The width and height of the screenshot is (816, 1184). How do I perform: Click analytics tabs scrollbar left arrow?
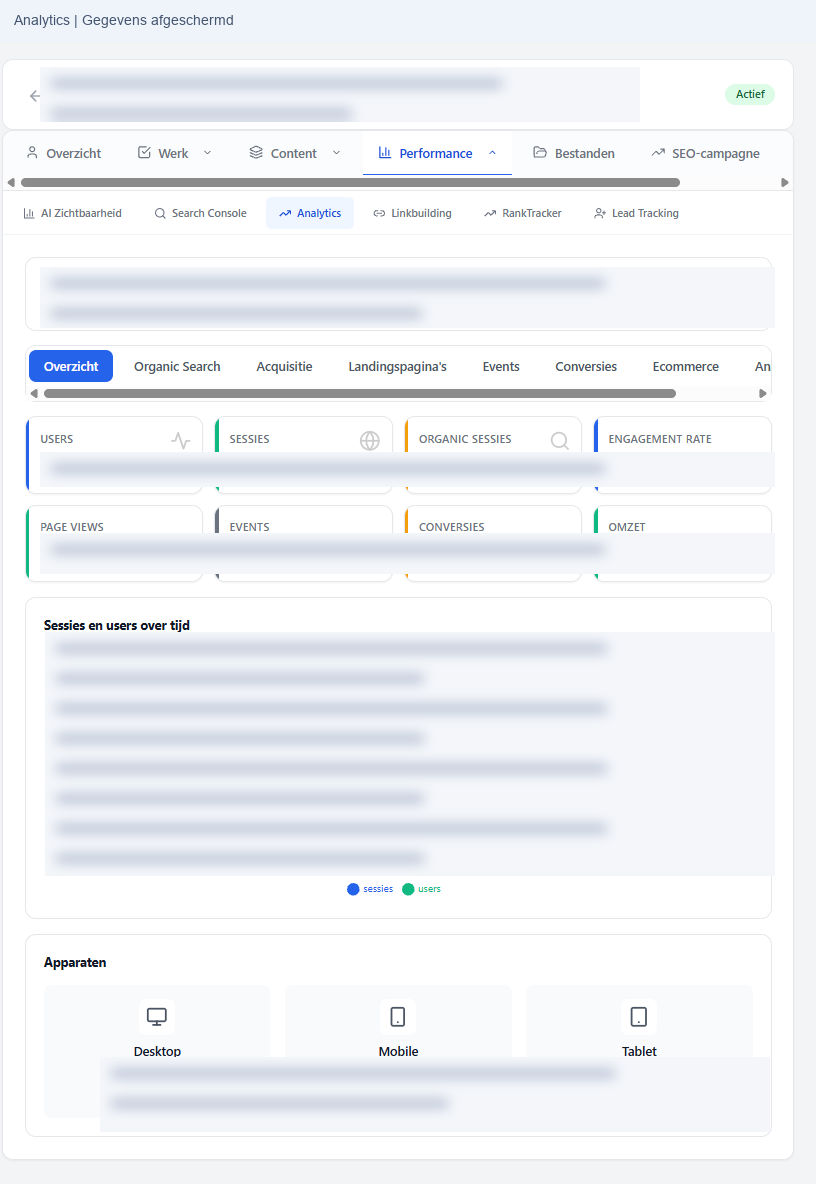[34, 393]
